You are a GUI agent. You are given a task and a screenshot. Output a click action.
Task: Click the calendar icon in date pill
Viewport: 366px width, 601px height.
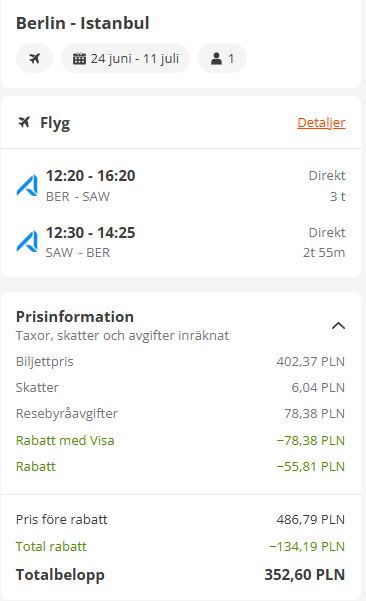point(79,59)
